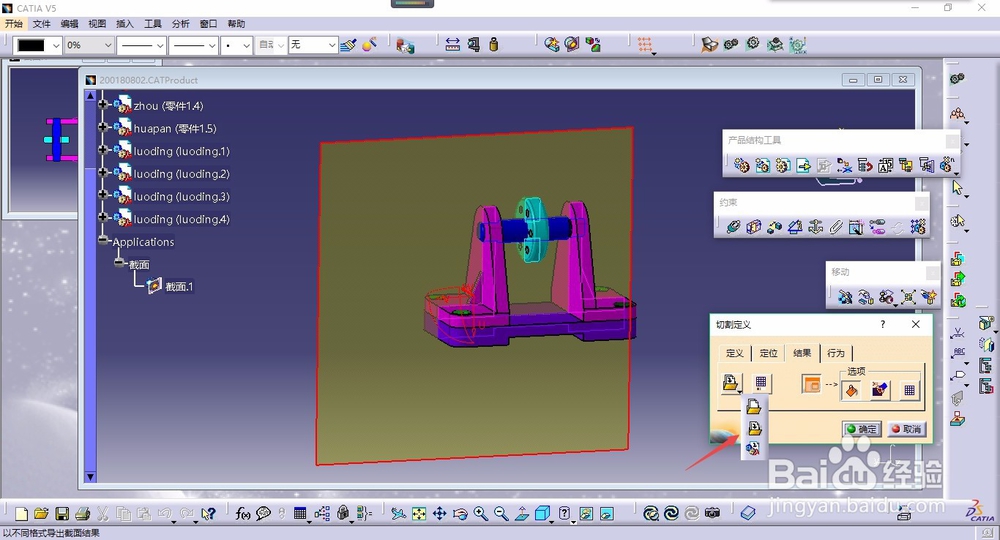
Task: Select the Rotate view tool
Action: pos(460,514)
